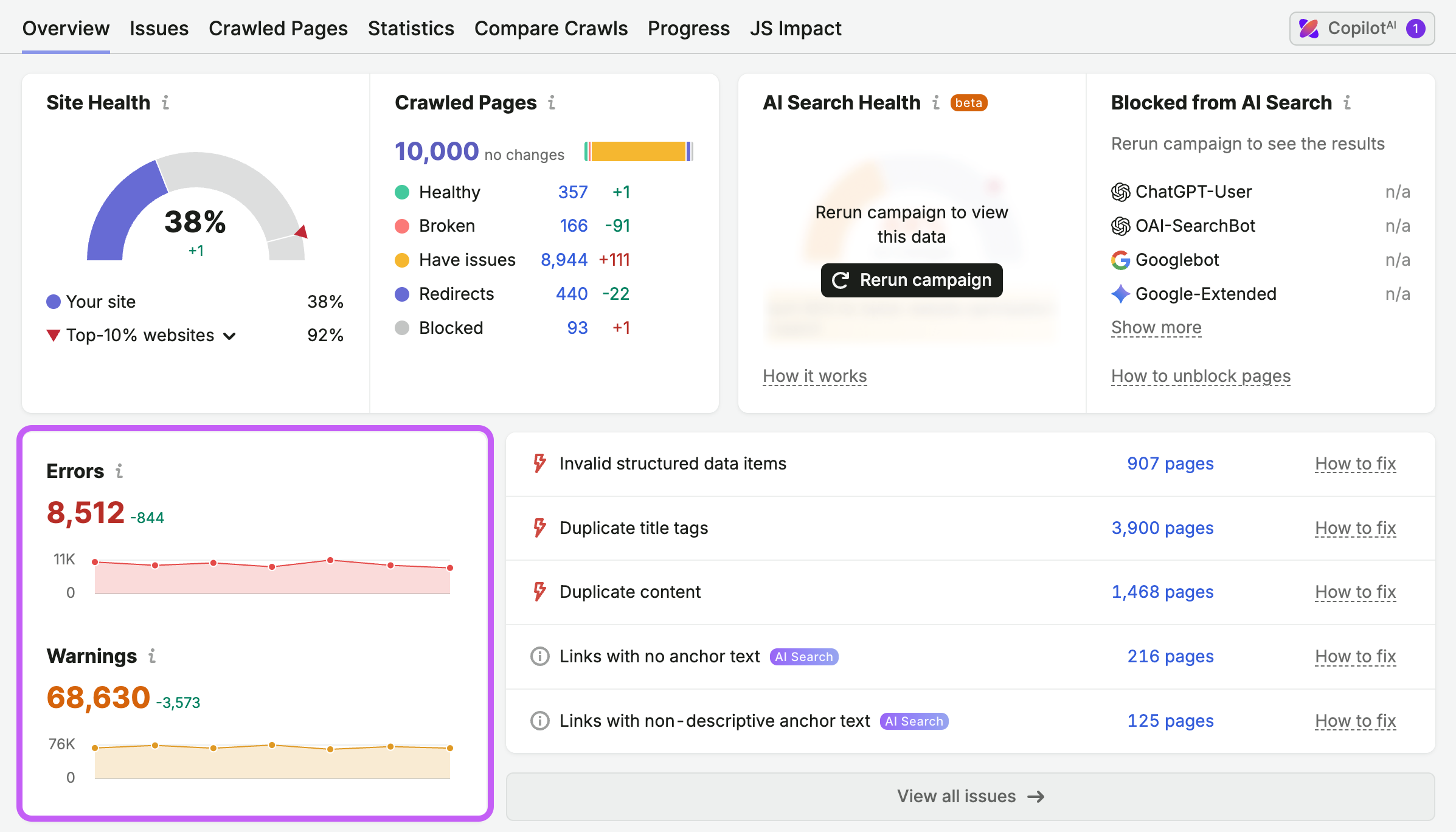Image resolution: width=1456 pixels, height=832 pixels.
Task: Open the 93 Blocked pages count
Action: tap(577, 328)
